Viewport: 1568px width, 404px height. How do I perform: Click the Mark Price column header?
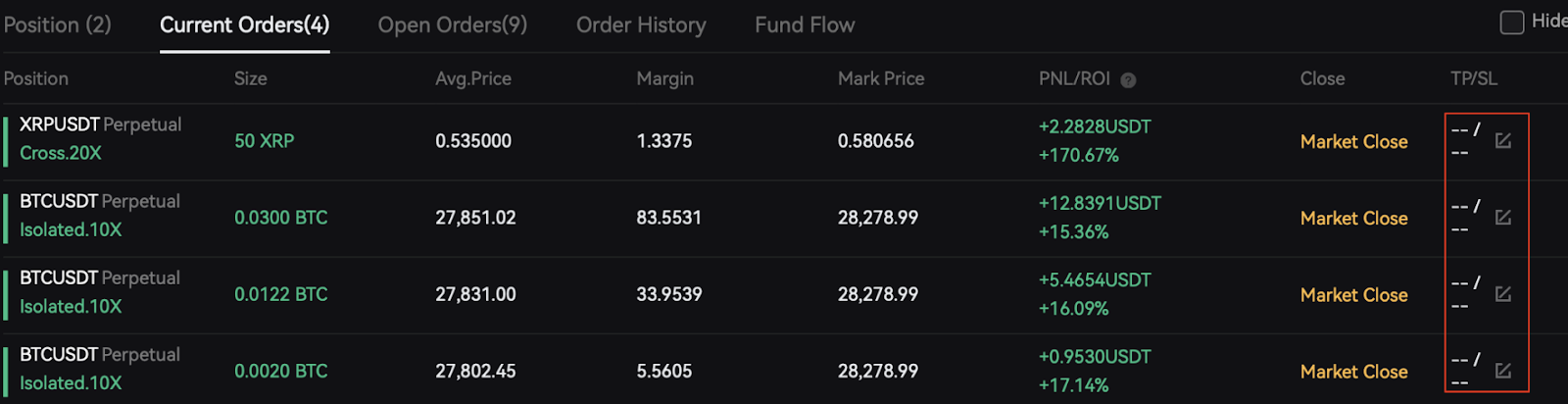click(881, 78)
